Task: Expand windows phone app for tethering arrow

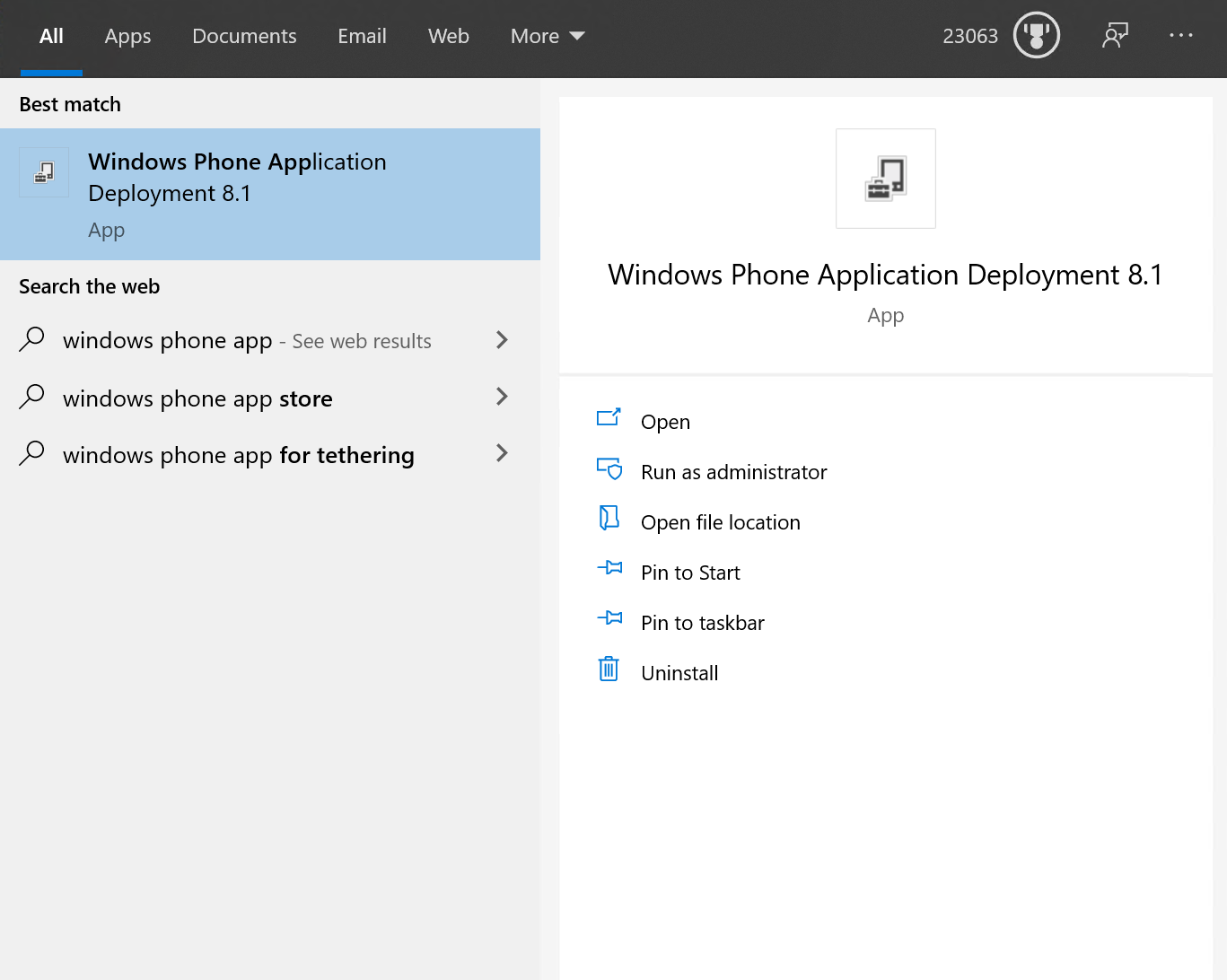Action: tap(502, 453)
